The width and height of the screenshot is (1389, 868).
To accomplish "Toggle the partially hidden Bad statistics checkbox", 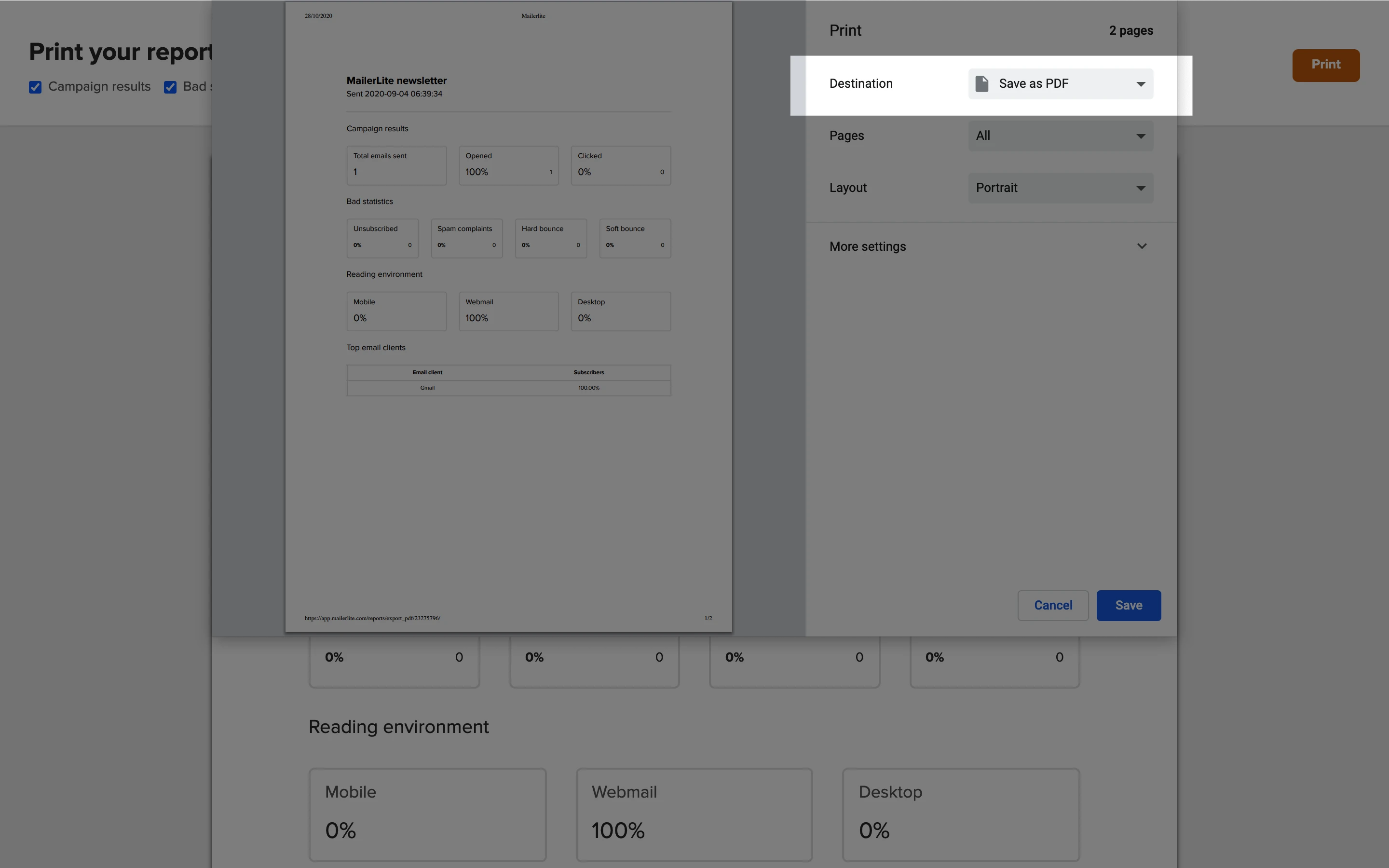I will click(x=170, y=87).
